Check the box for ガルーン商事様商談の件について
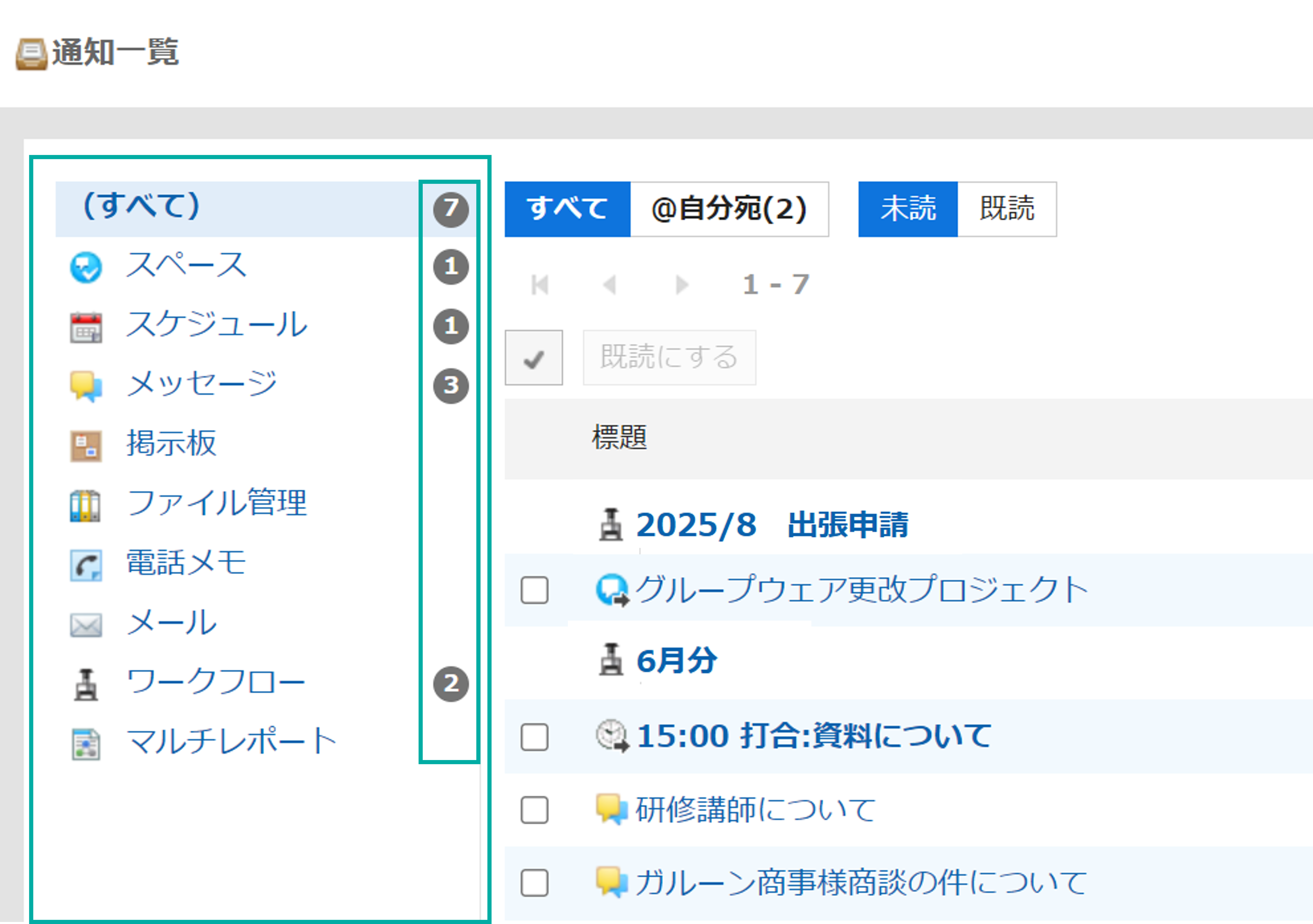 [535, 883]
